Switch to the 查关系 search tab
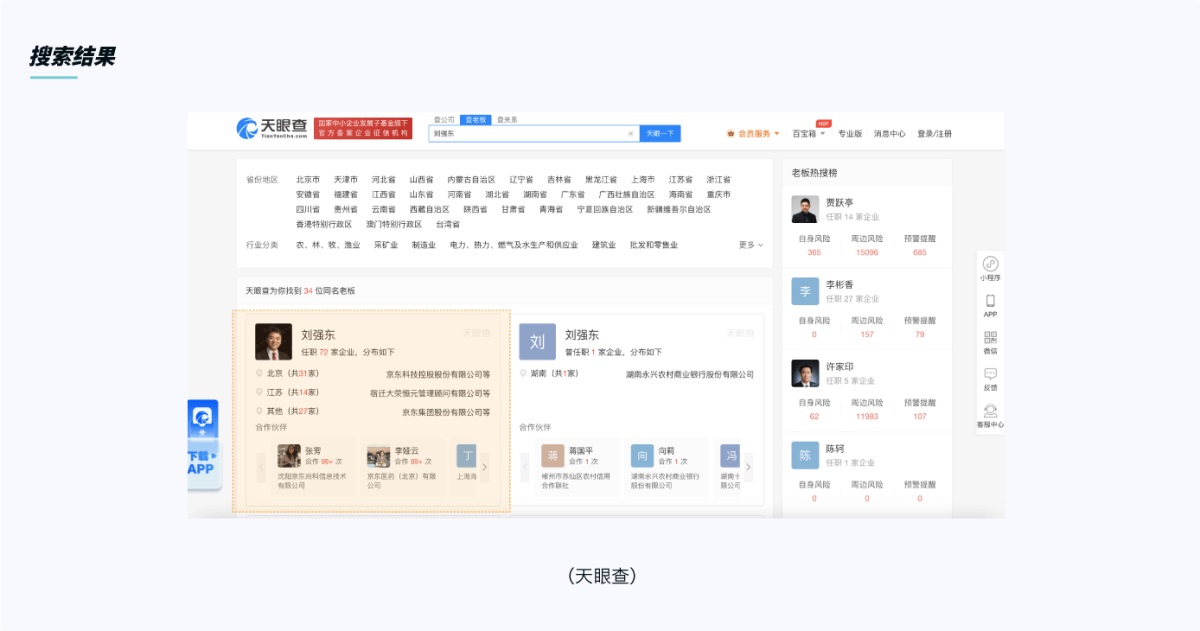 [507, 119]
